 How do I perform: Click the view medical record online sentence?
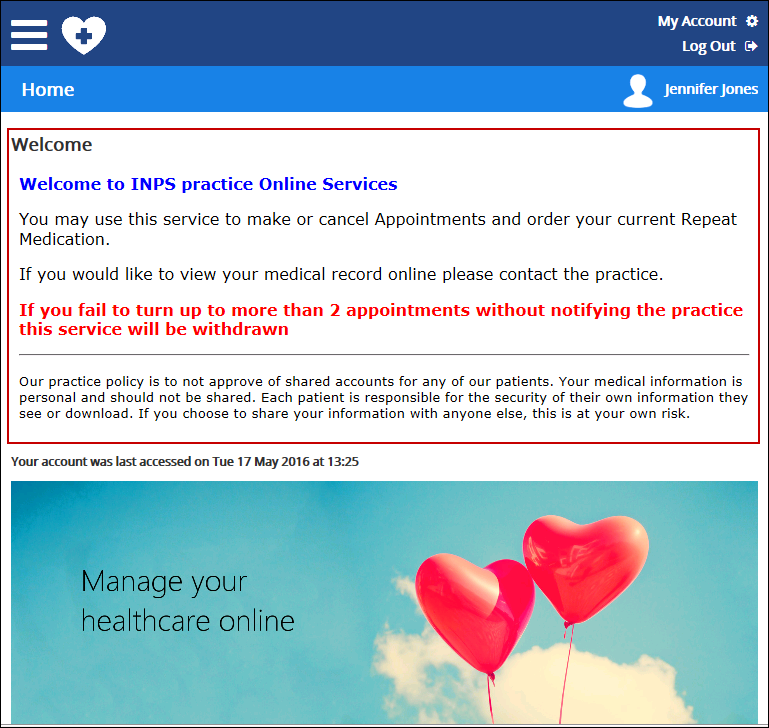click(x=341, y=274)
